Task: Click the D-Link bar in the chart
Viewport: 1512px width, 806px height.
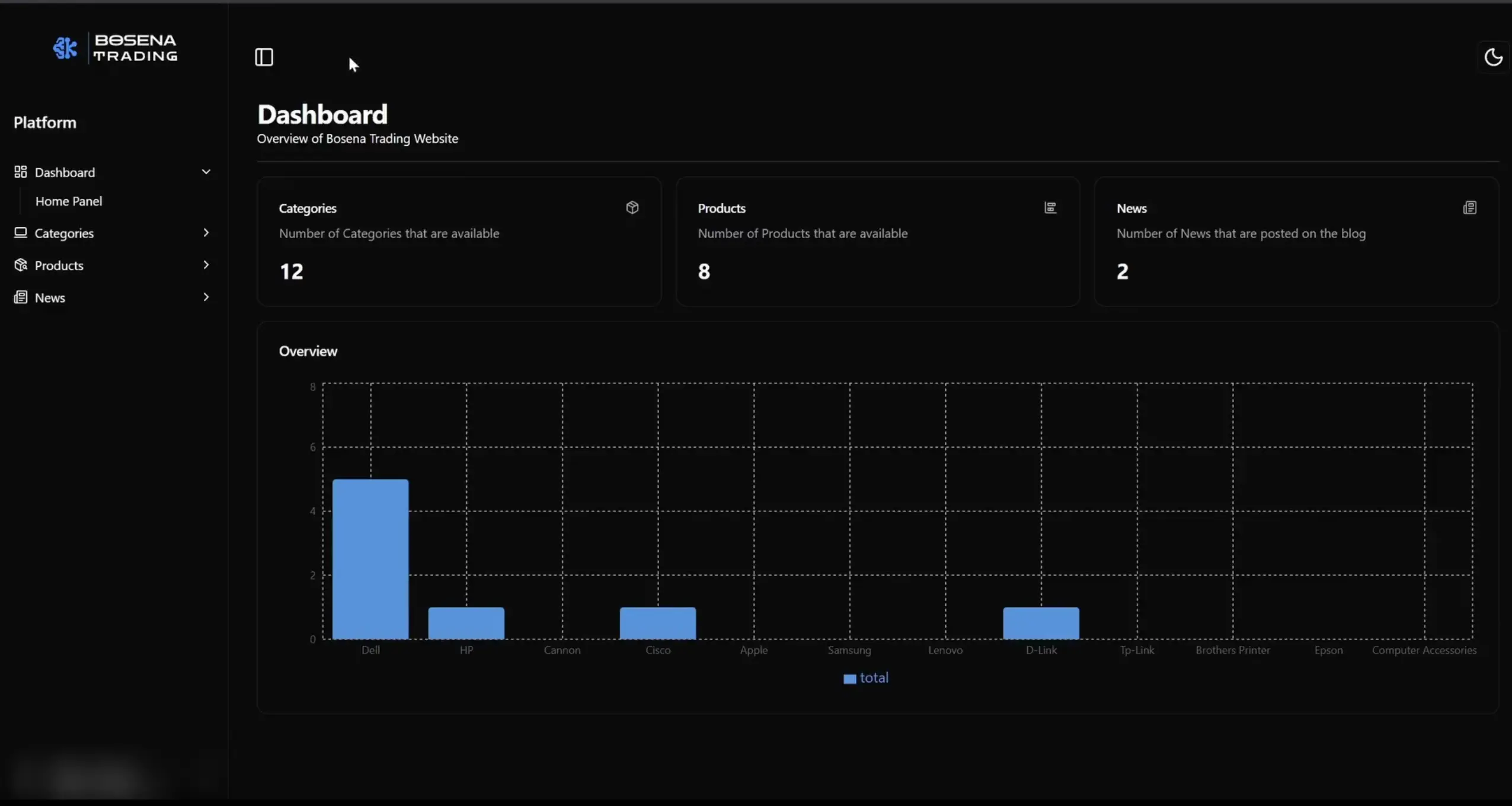Action: 1041,623
